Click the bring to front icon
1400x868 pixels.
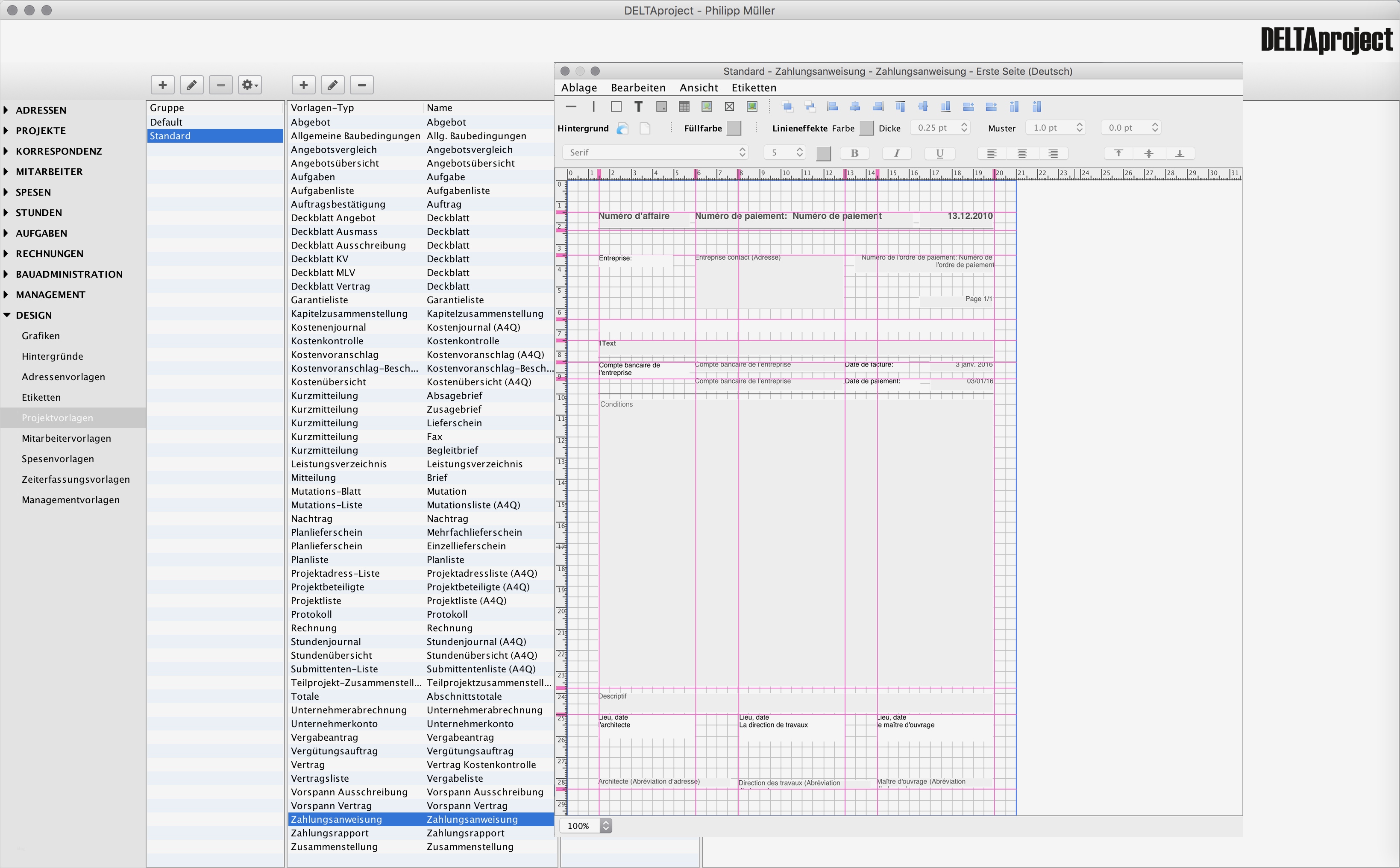[x=787, y=106]
